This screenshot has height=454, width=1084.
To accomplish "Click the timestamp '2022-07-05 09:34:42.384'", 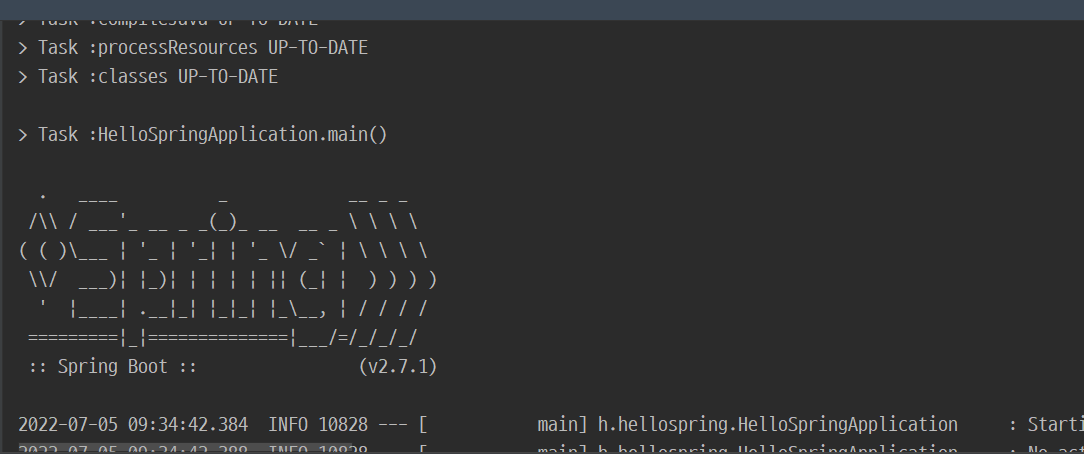I will point(133,424).
